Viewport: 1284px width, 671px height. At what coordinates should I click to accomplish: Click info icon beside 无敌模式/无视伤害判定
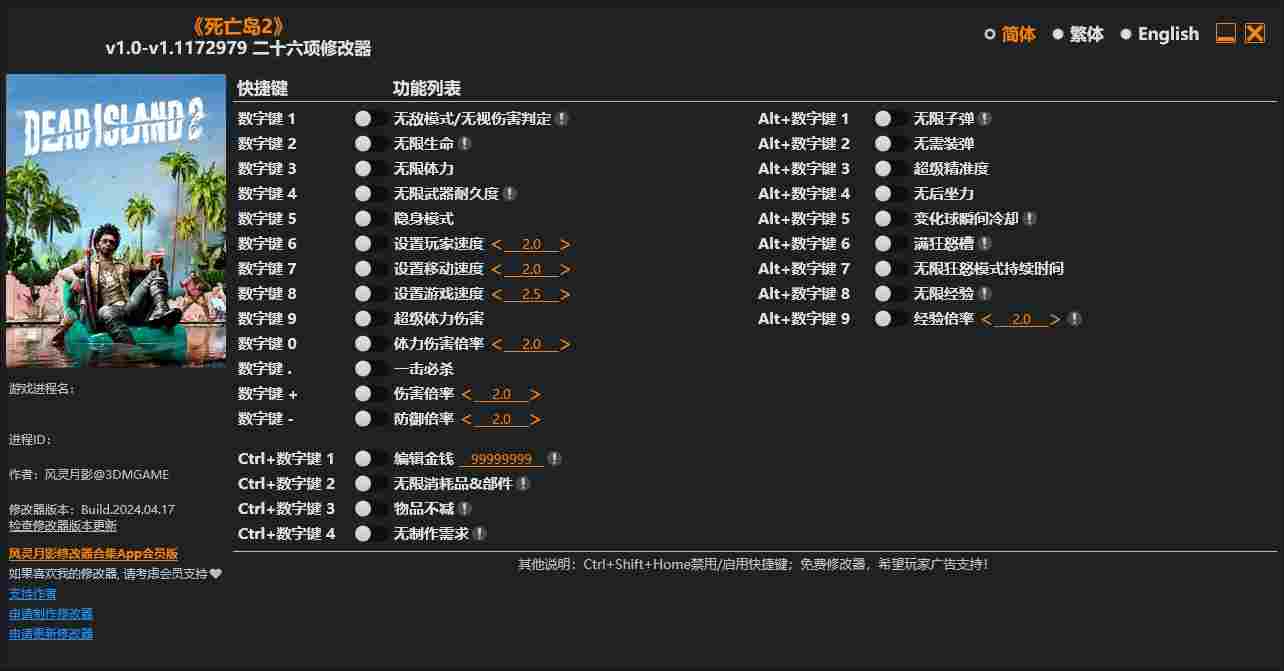(562, 118)
